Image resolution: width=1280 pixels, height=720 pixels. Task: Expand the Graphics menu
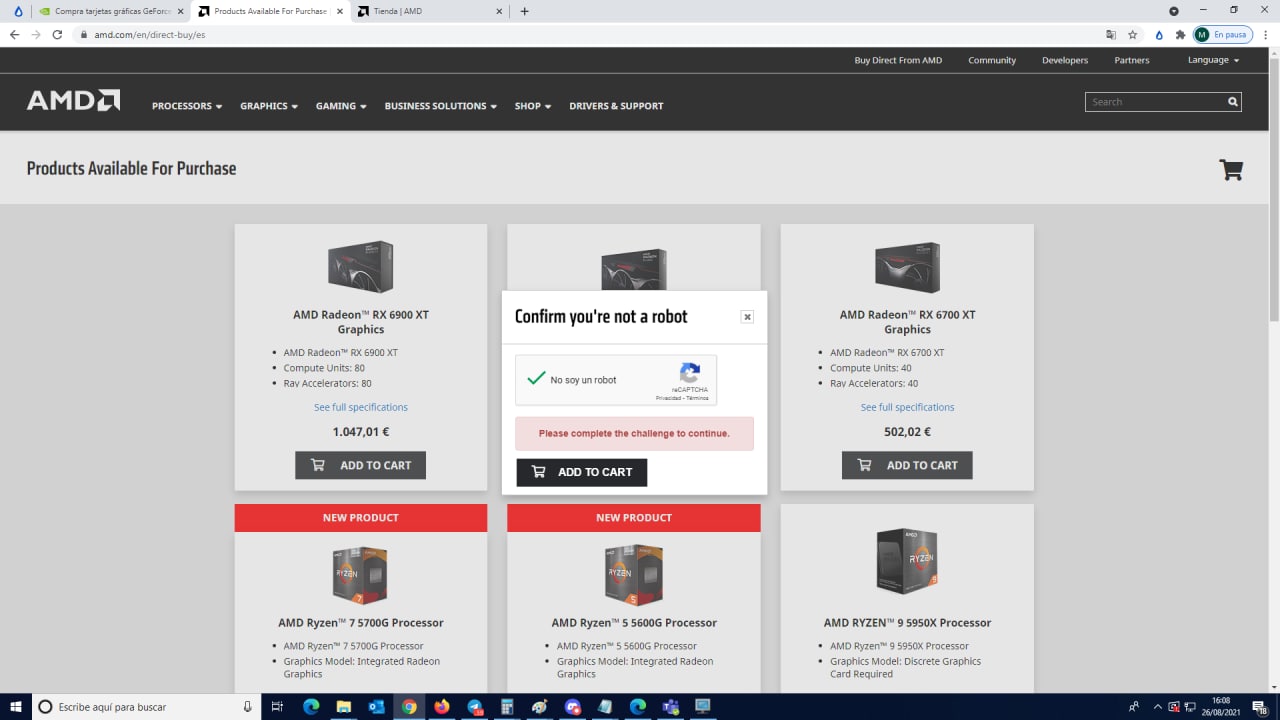(269, 106)
